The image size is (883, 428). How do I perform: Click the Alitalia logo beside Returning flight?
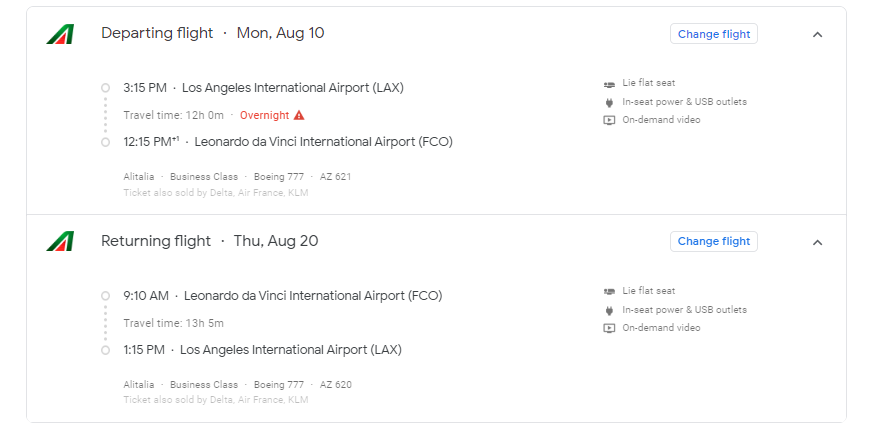pos(60,241)
